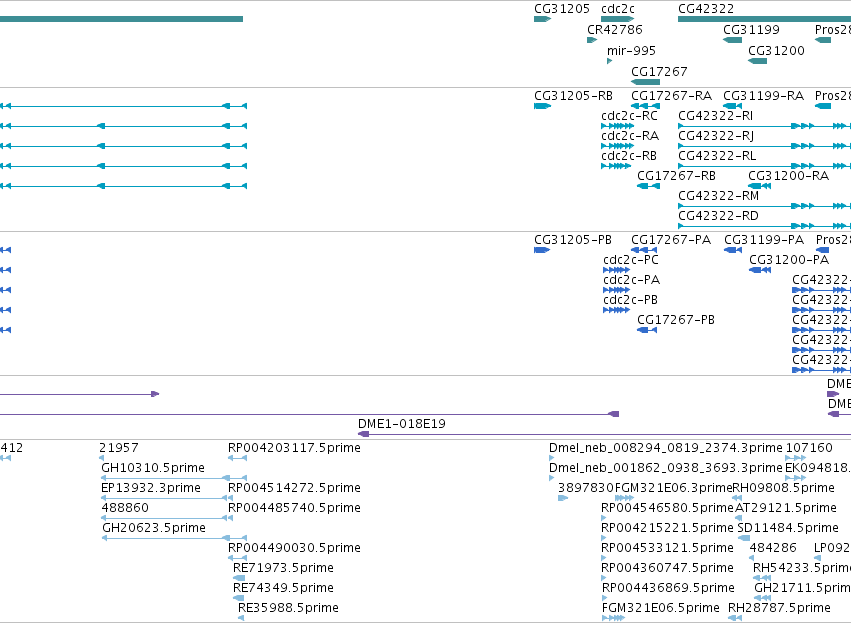
Task: Open EST RE74349.5prime
Action: (x=283, y=588)
